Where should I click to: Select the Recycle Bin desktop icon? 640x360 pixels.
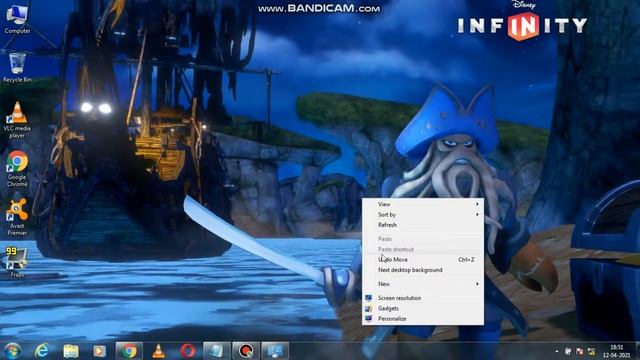pos(17,68)
